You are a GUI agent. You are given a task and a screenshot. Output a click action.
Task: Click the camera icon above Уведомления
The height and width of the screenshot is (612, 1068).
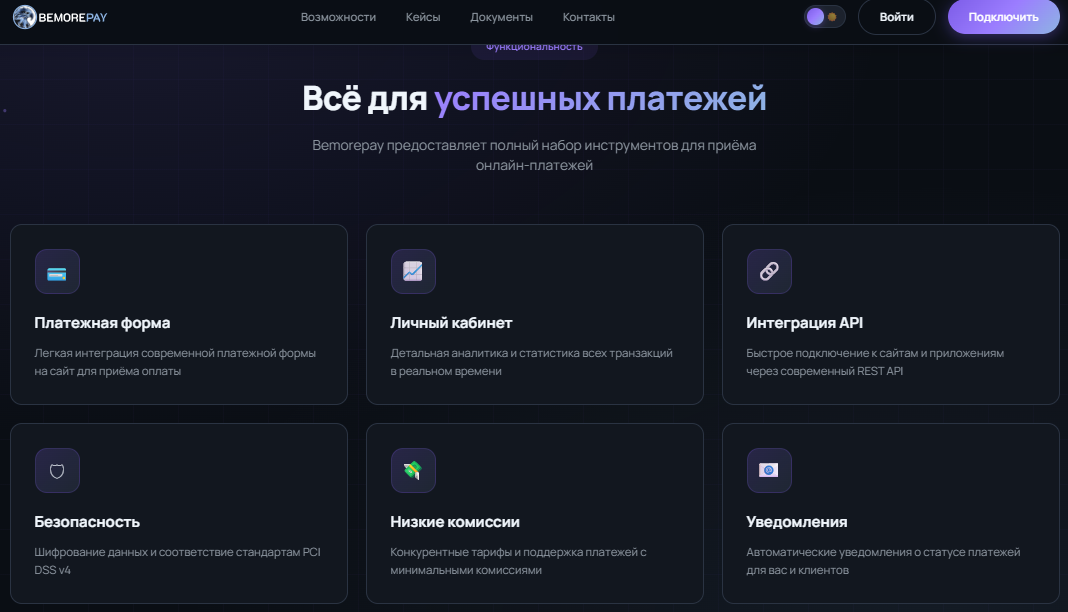(769, 470)
